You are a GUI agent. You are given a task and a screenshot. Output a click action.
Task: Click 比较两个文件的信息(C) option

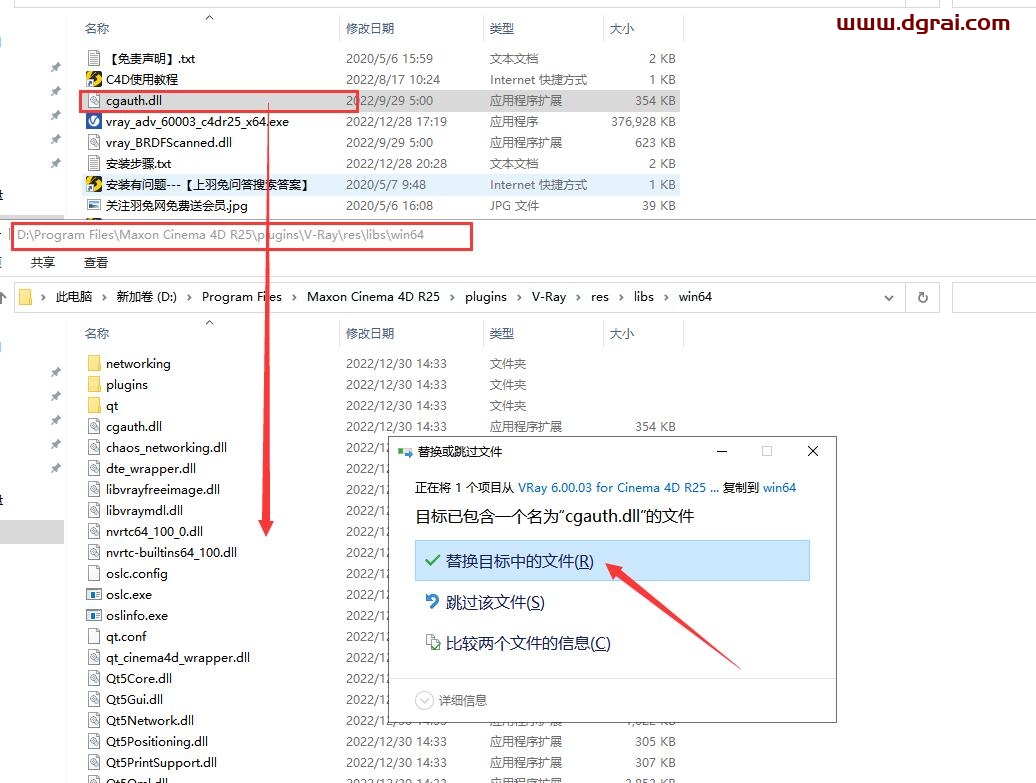(527, 643)
